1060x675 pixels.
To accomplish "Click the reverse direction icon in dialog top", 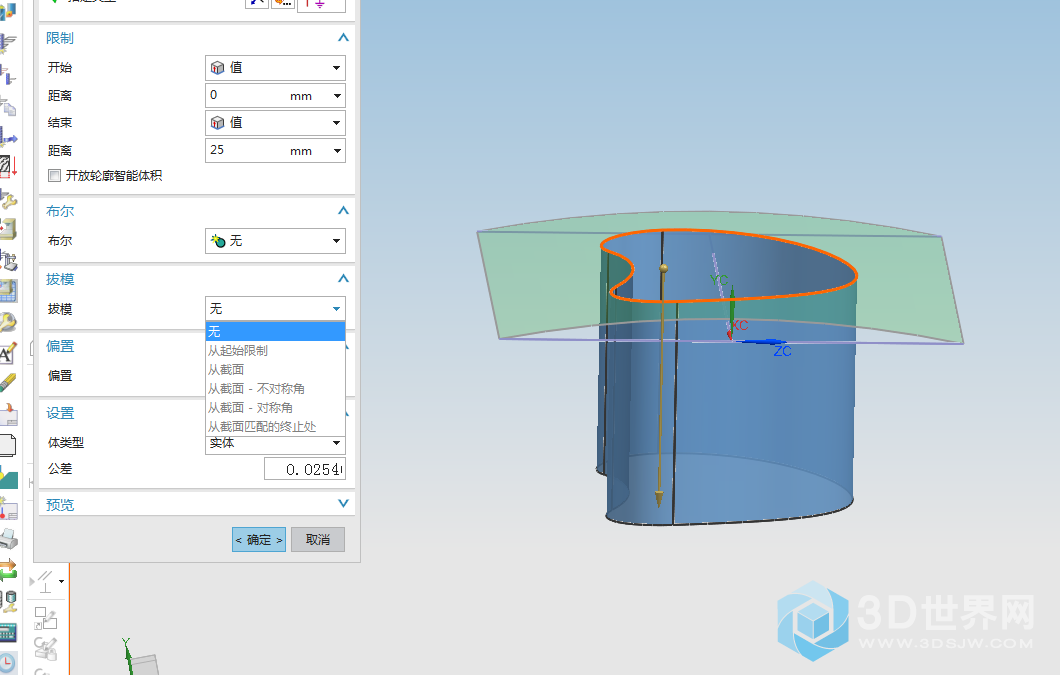I will click(x=257, y=3).
